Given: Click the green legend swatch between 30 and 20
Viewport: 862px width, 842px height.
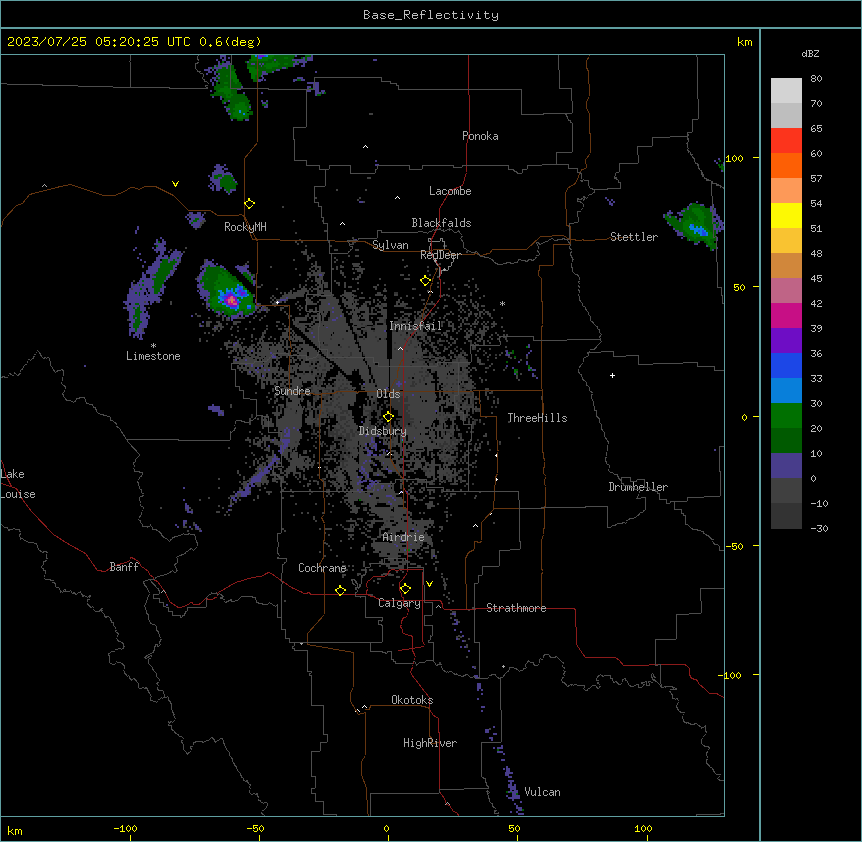Looking at the screenshot, I should [786, 416].
